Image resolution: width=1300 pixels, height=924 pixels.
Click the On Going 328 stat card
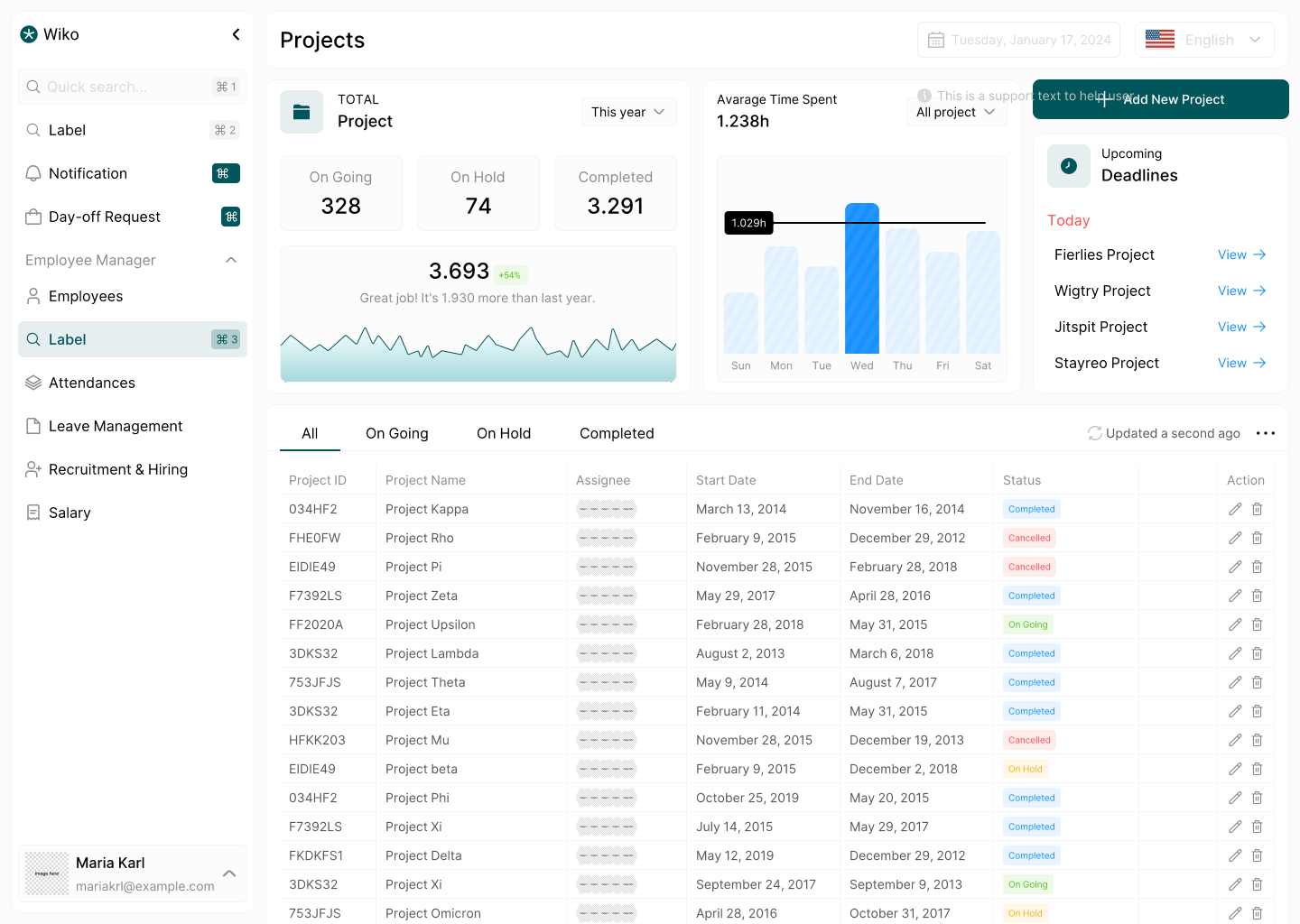(x=341, y=193)
